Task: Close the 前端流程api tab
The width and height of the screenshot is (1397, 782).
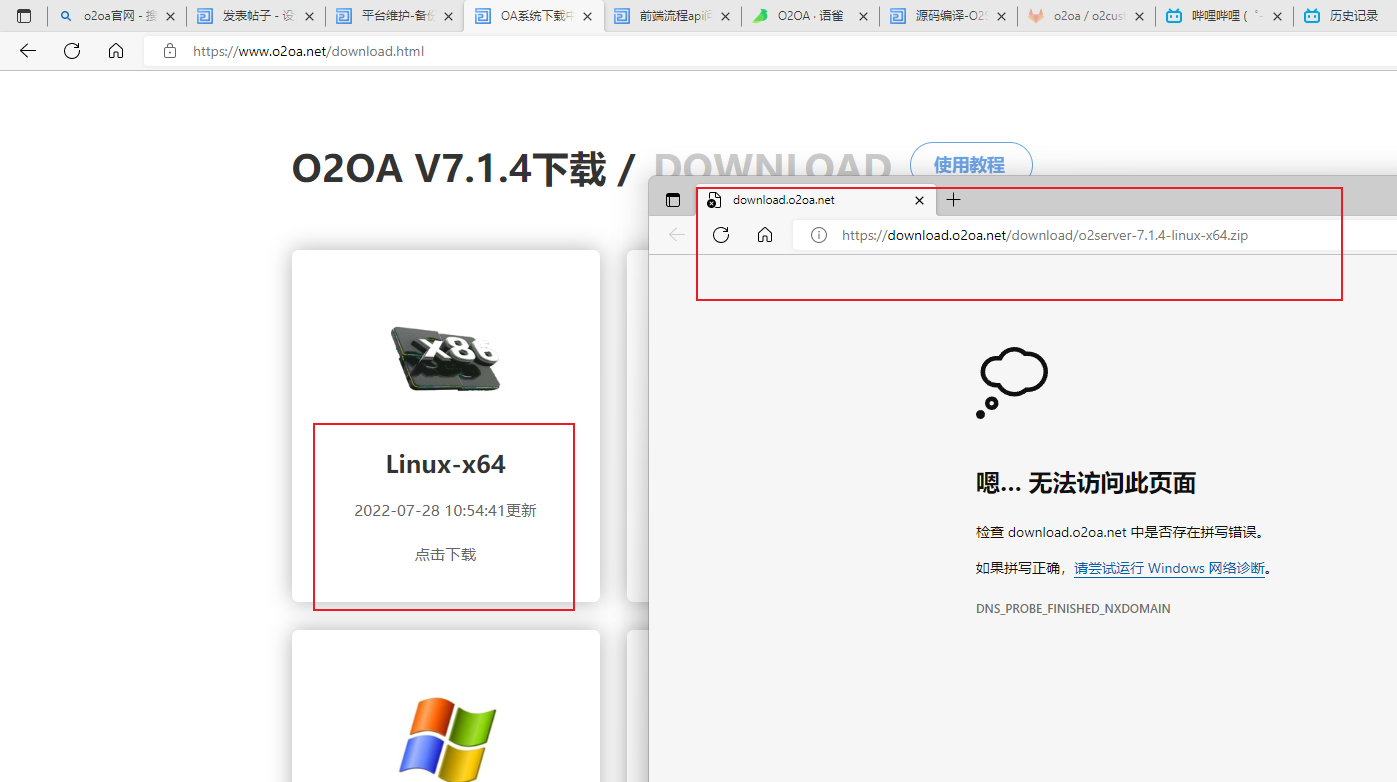Action: tap(724, 16)
